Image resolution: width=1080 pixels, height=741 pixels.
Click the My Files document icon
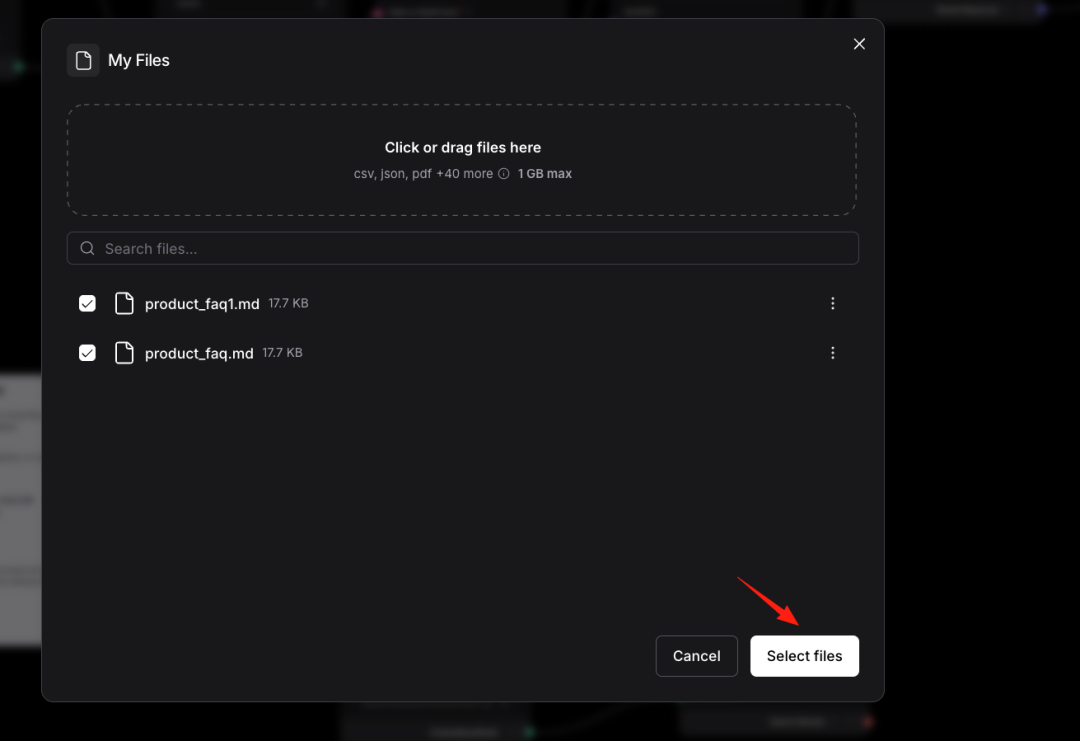click(x=83, y=61)
